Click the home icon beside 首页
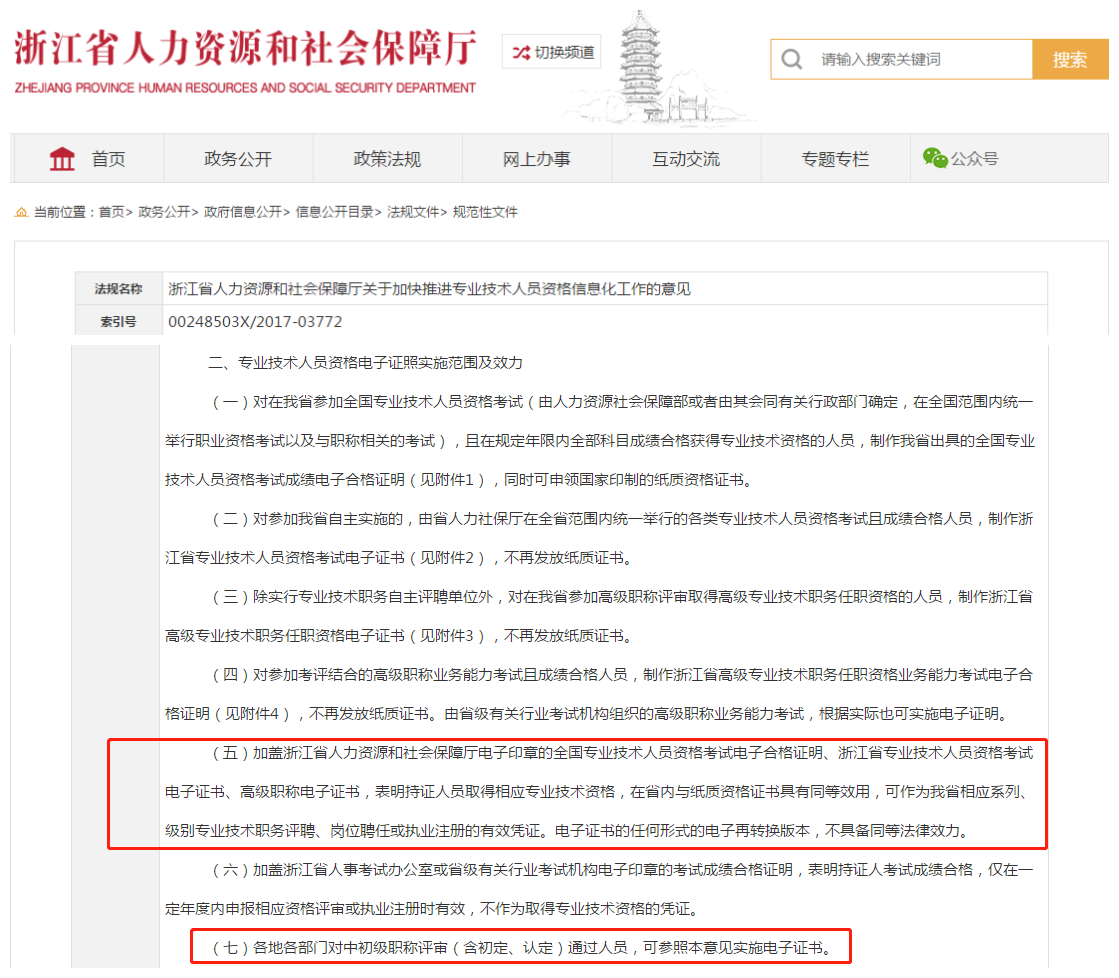 tap(62, 157)
